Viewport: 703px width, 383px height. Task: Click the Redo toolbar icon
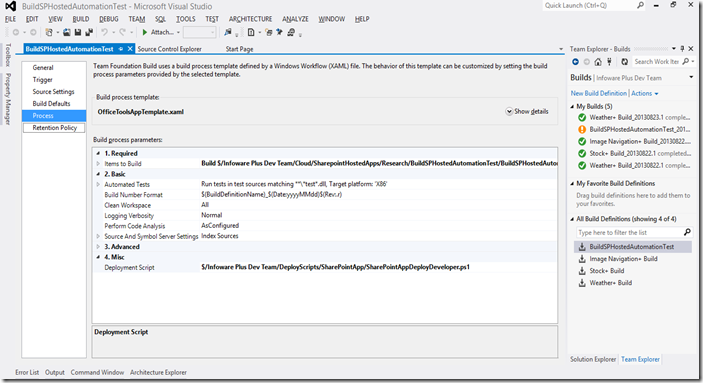click(x=122, y=32)
